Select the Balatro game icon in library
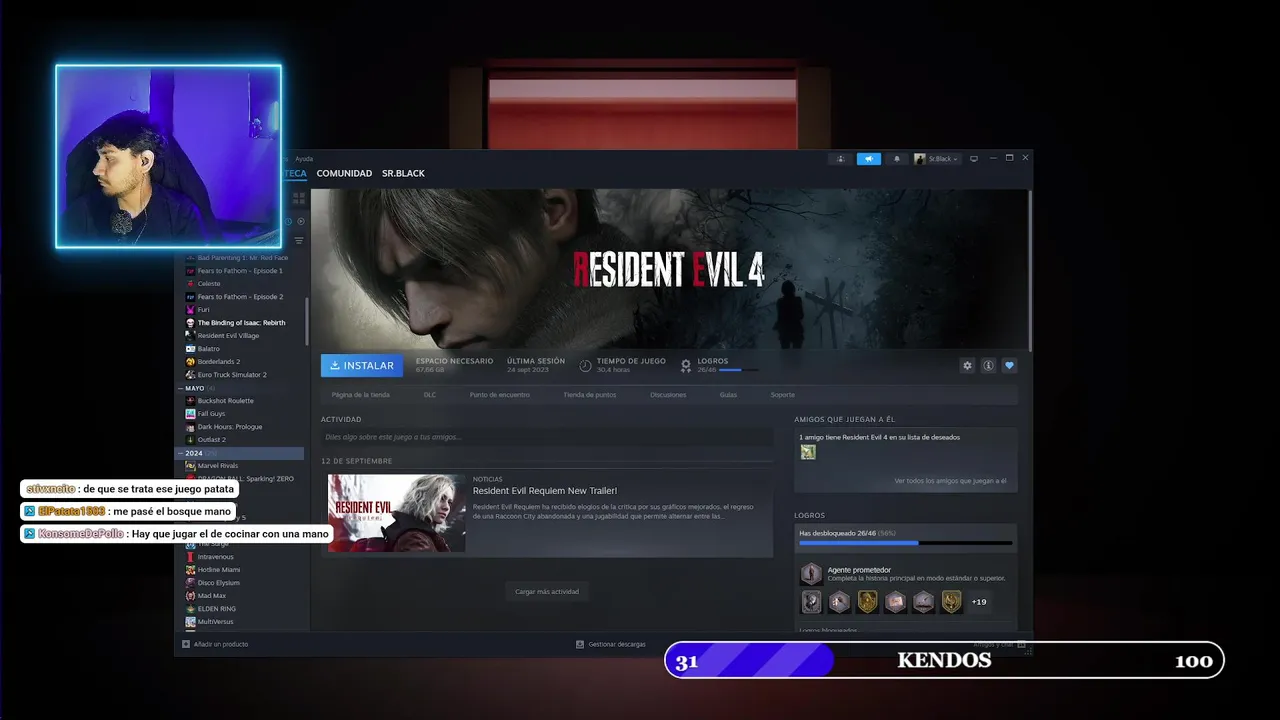Viewport: 1280px width, 720px height. [x=190, y=349]
